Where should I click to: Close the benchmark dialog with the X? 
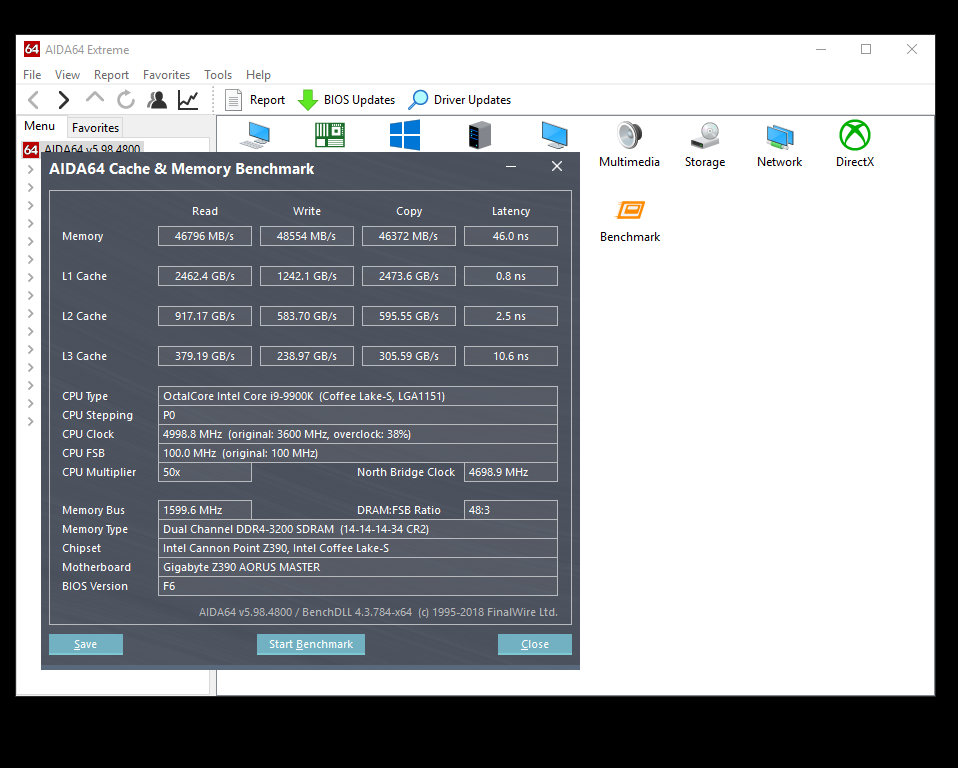pyautogui.click(x=557, y=166)
